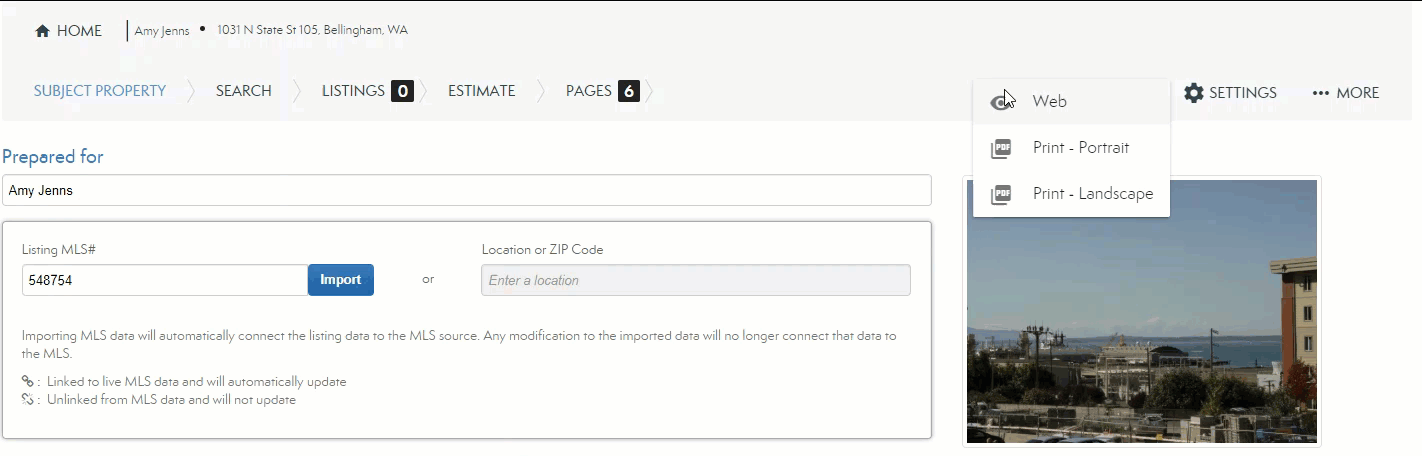This screenshot has height=456, width=1422.
Task: Open the Search step
Action: 243,91
